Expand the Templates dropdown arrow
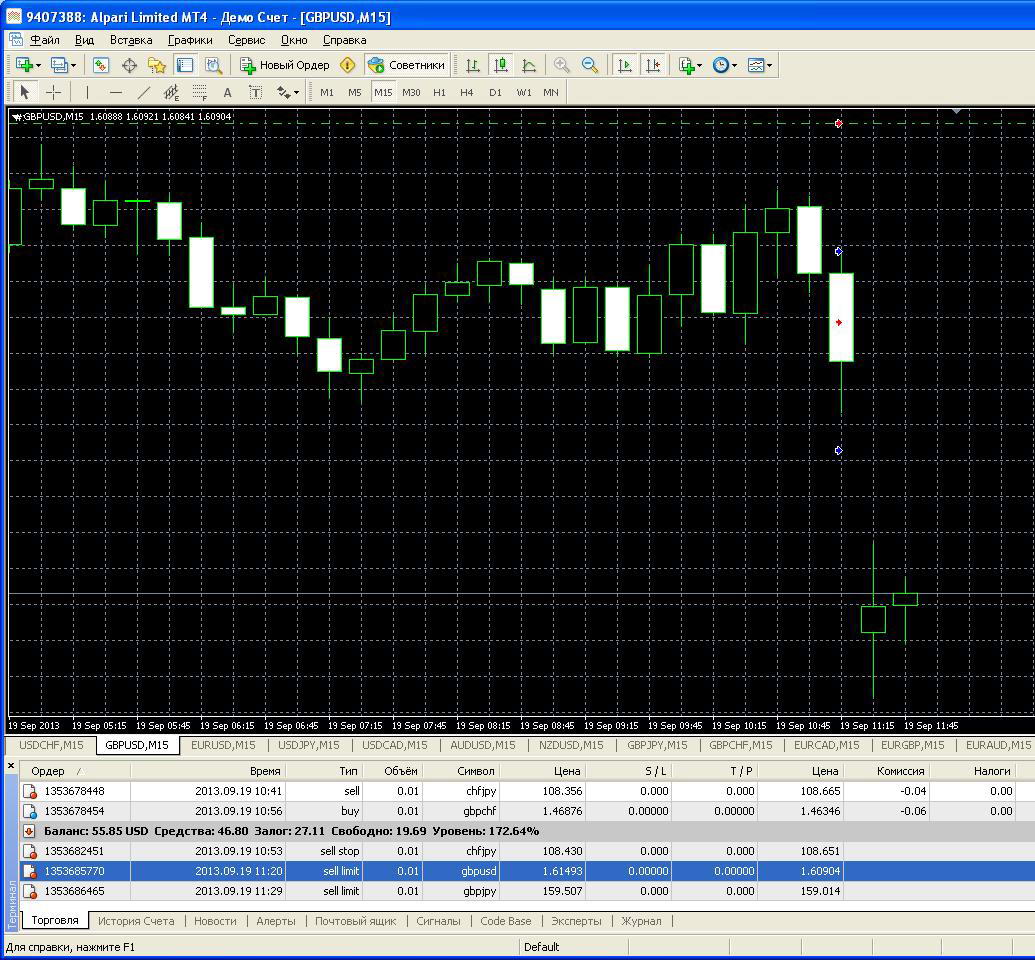The image size is (1035, 960). pos(770,65)
